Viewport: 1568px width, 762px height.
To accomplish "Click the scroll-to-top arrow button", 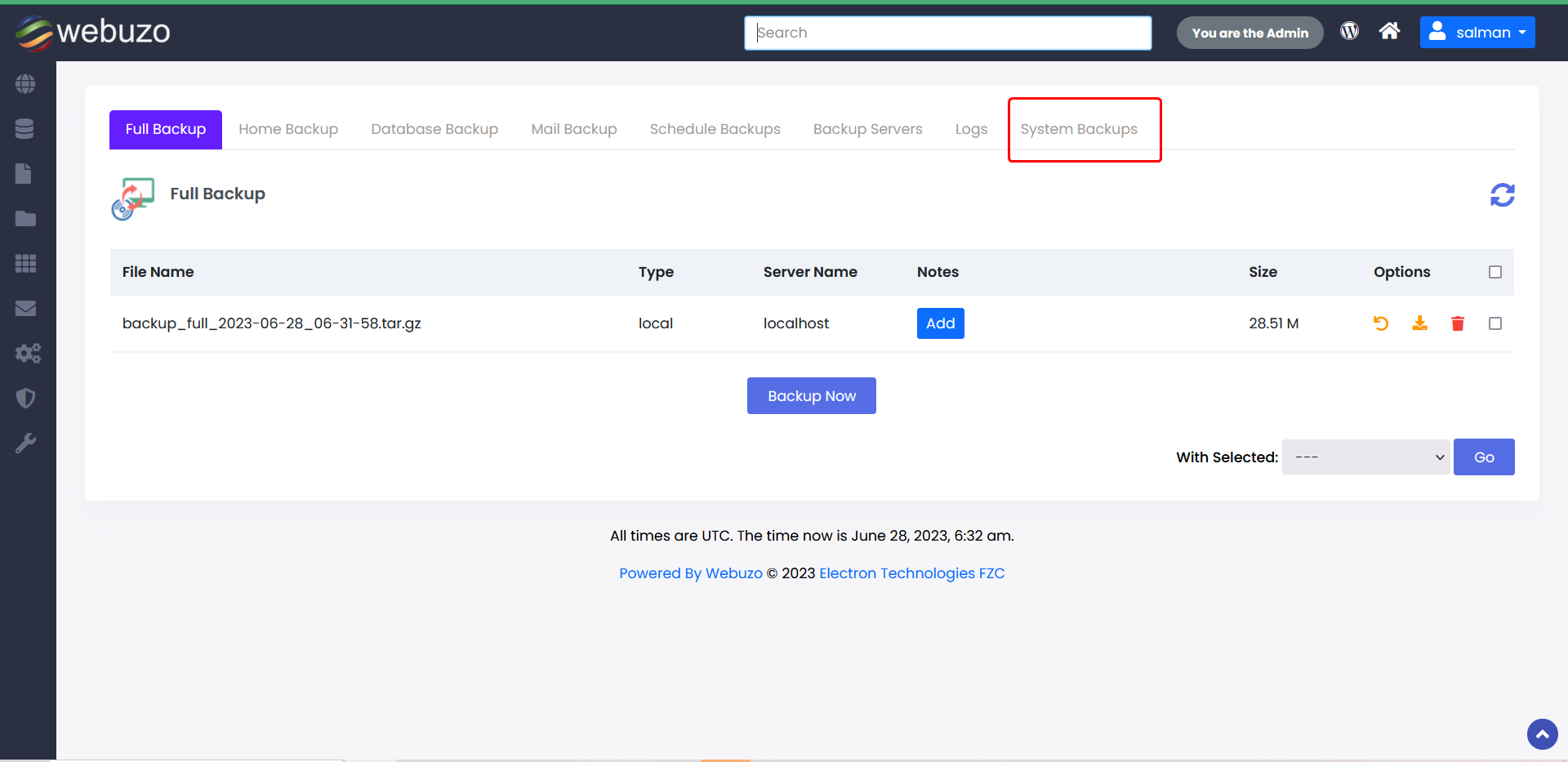I will coord(1542,733).
